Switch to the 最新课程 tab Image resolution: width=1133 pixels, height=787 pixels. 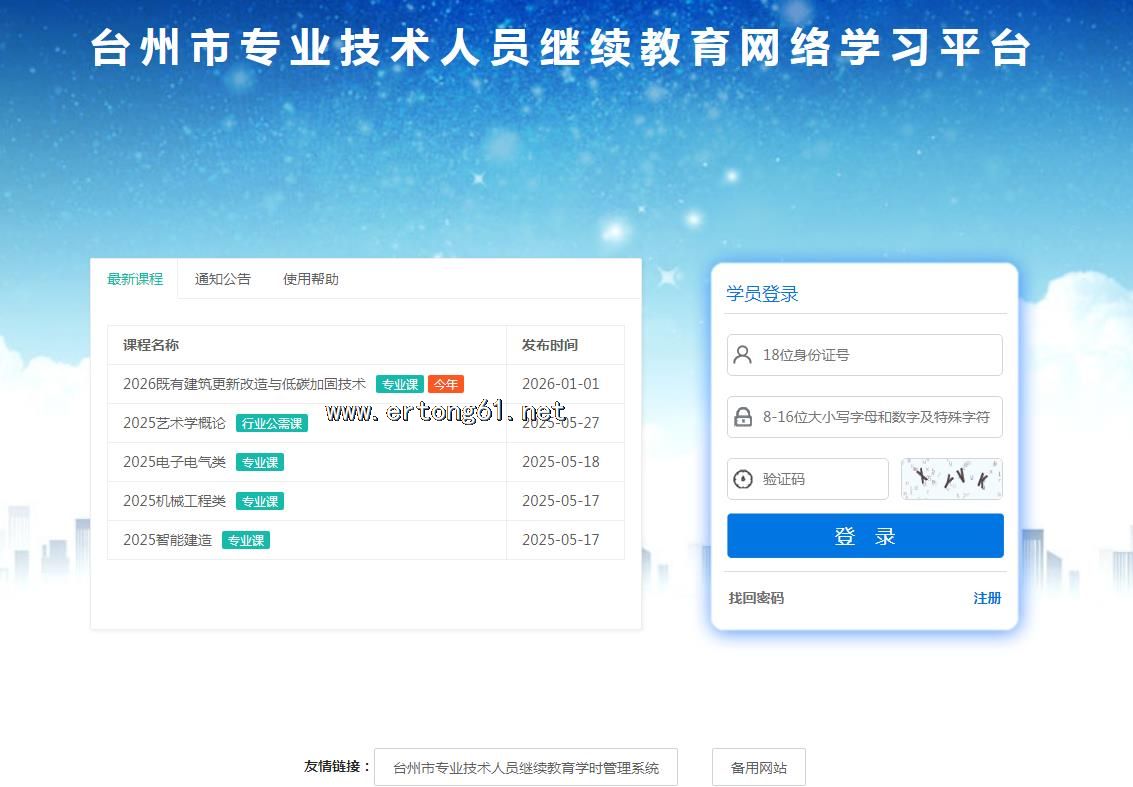tap(135, 279)
